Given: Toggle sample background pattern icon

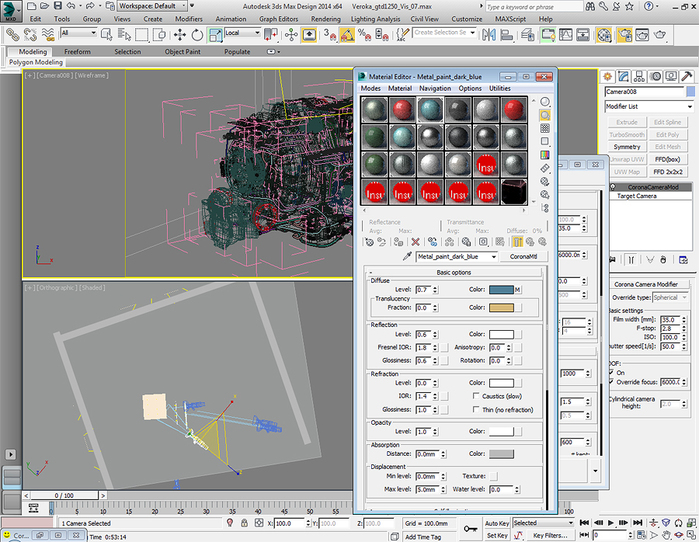Looking at the screenshot, I should [x=545, y=128].
